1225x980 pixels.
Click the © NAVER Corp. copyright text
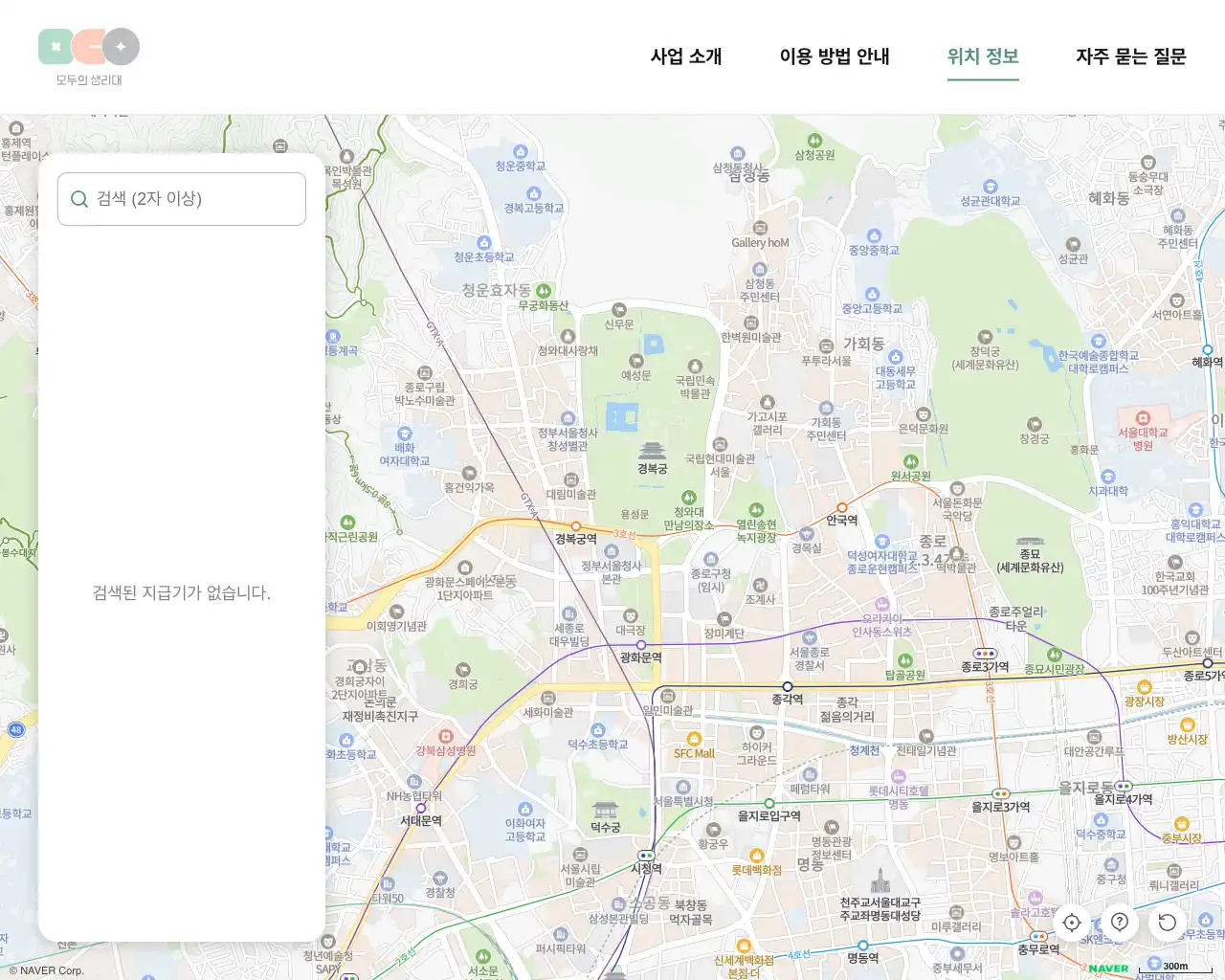pos(46,970)
